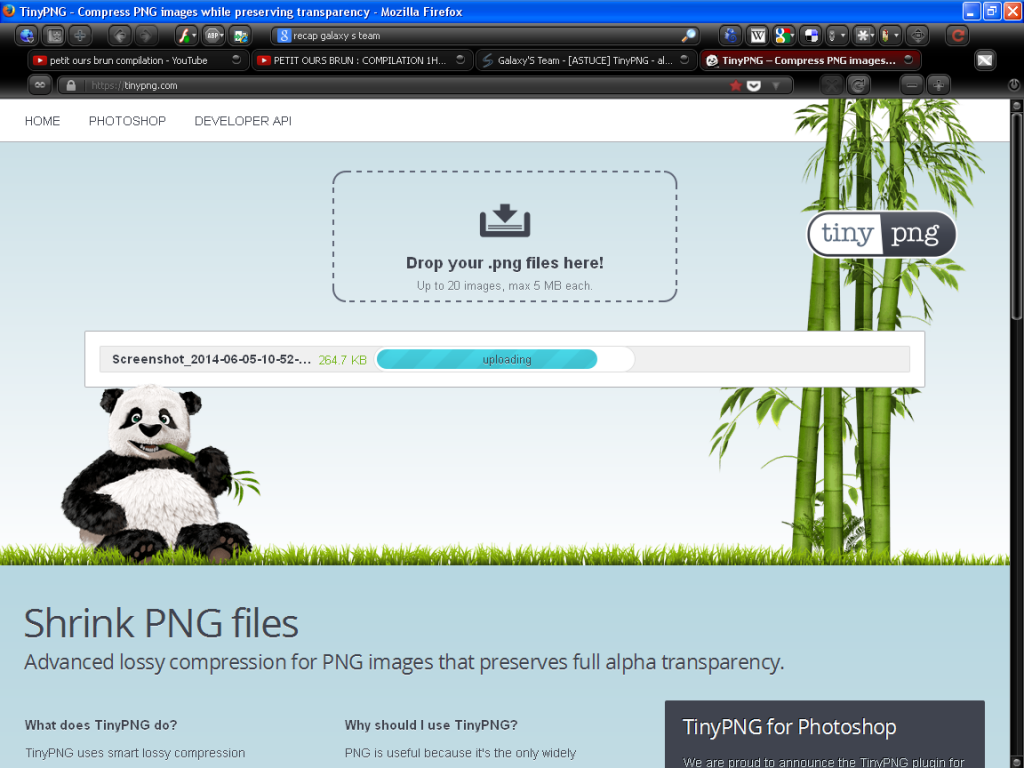
Task: Click the magnifying glass search icon
Action: [x=688, y=35]
